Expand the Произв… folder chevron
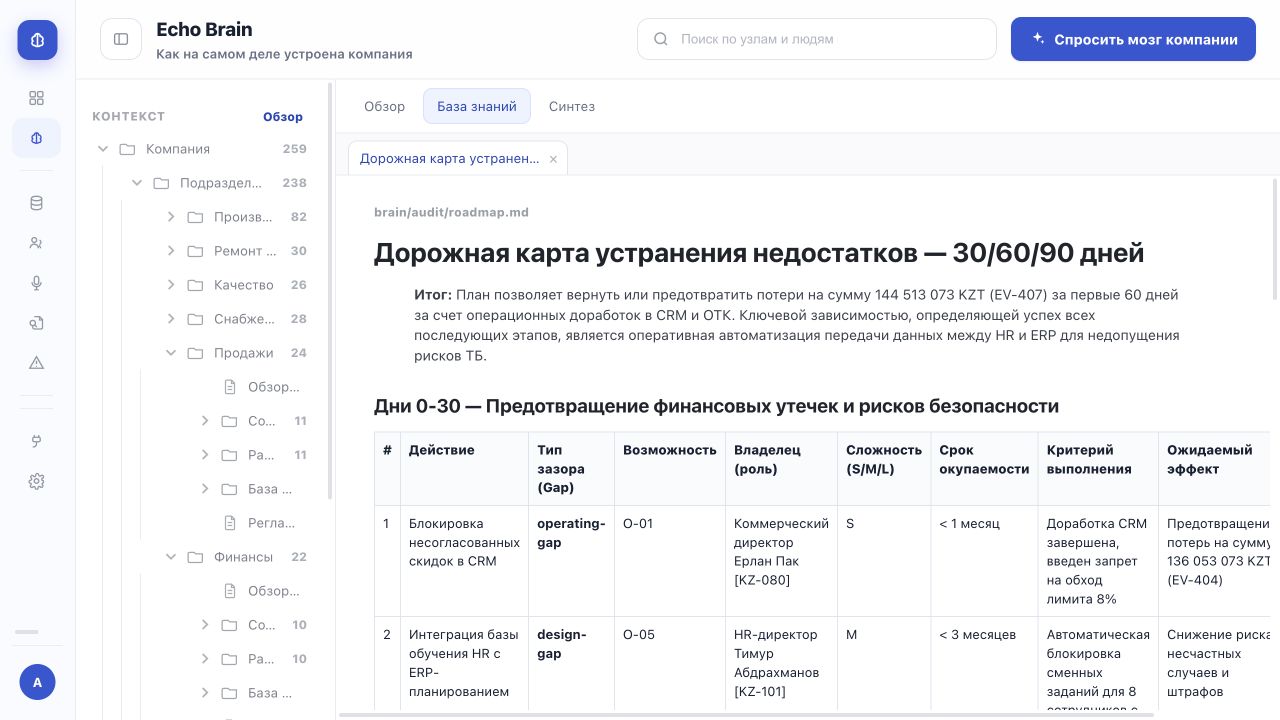This screenshot has width=1280, height=720. coord(171,217)
